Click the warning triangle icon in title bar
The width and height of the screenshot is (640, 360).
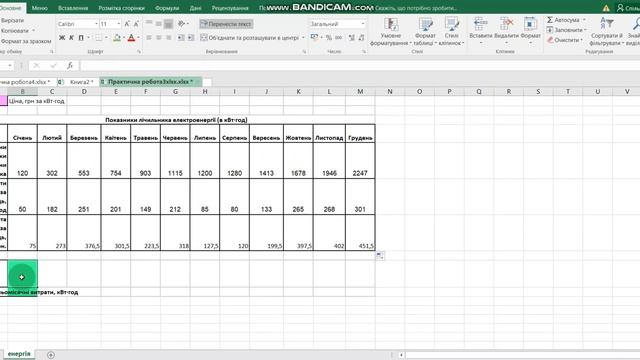point(606,8)
